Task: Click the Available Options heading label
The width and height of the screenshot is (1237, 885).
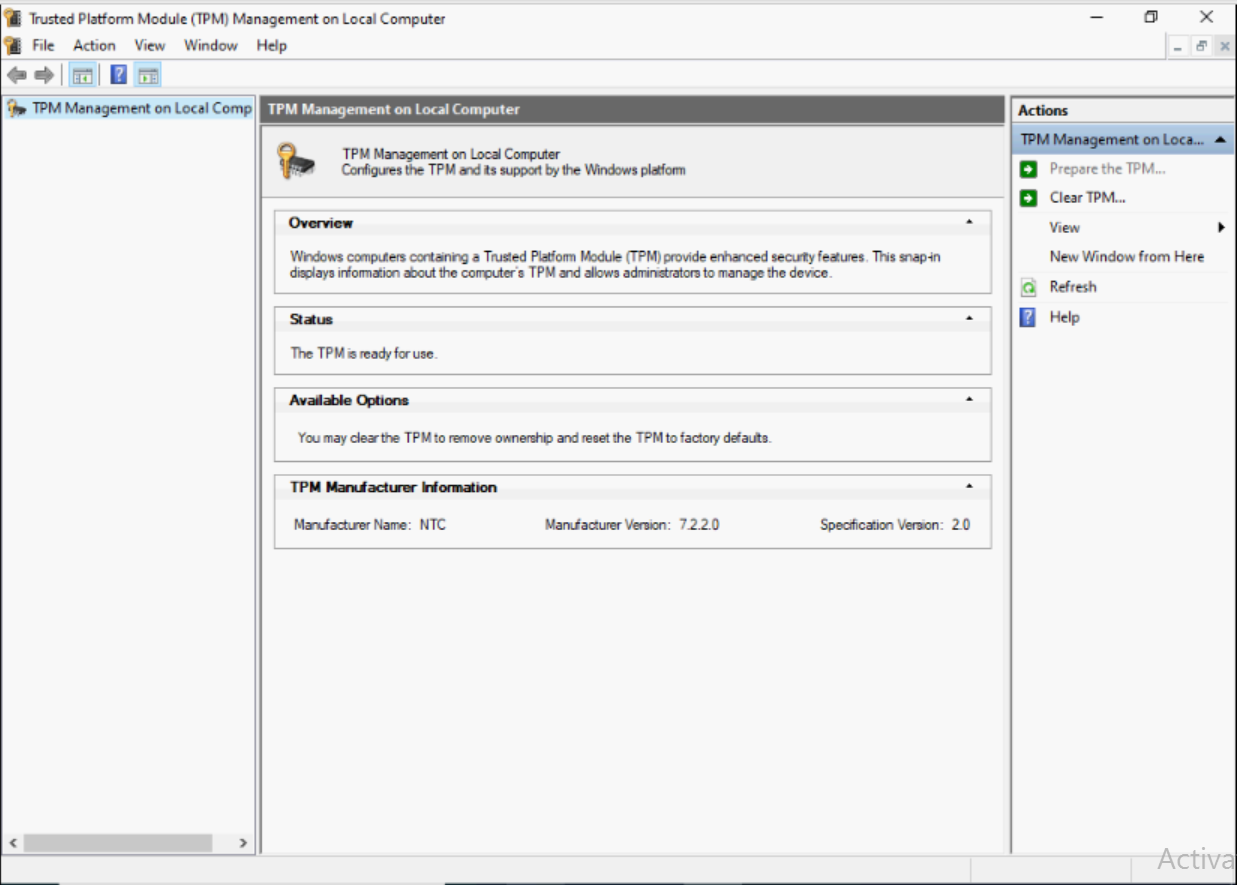Action: tap(349, 400)
